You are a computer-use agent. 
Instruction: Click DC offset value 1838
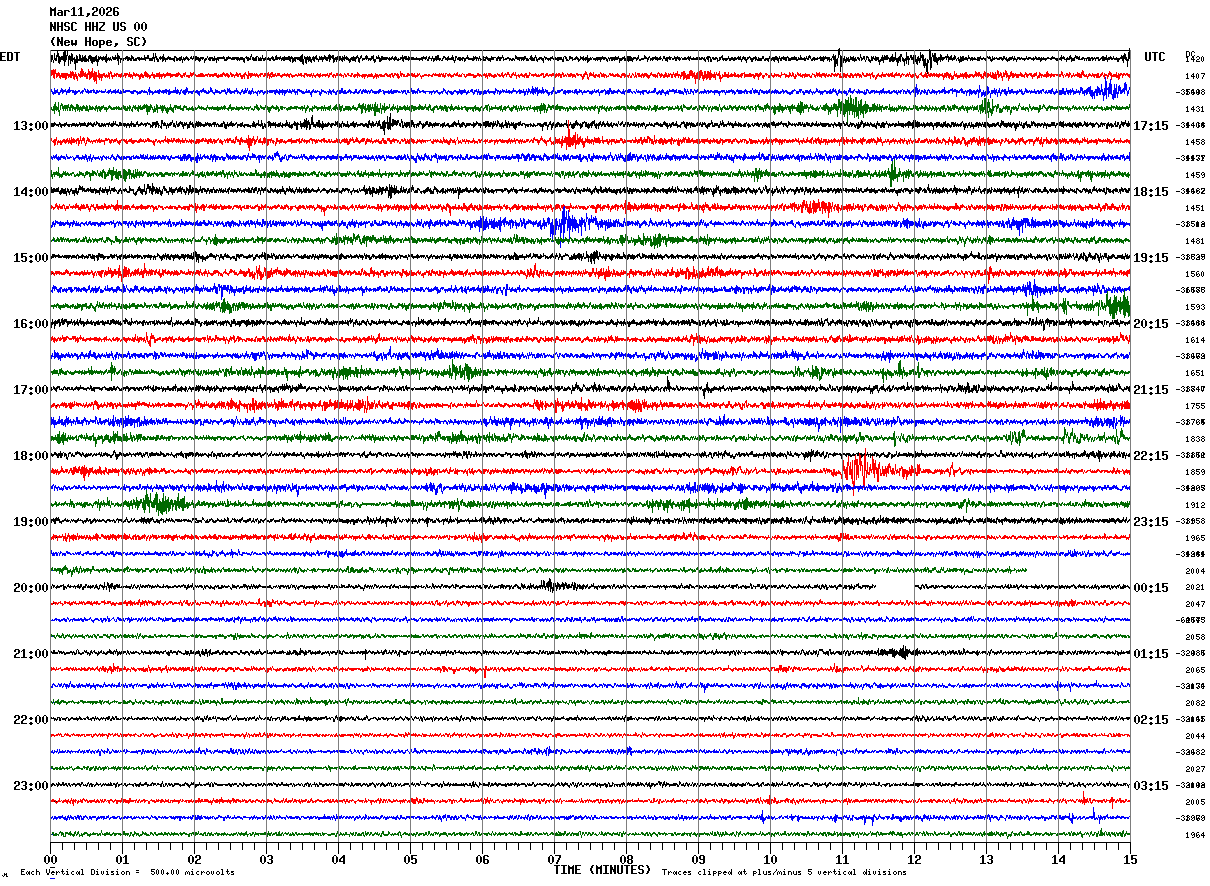point(1195,439)
